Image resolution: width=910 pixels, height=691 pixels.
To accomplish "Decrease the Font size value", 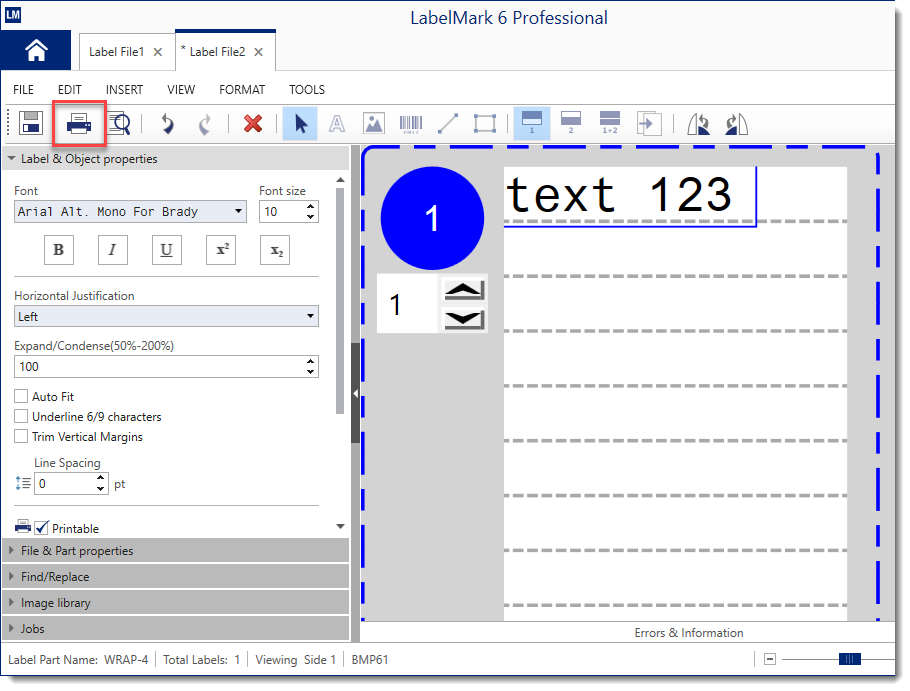I will [x=311, y=217].
